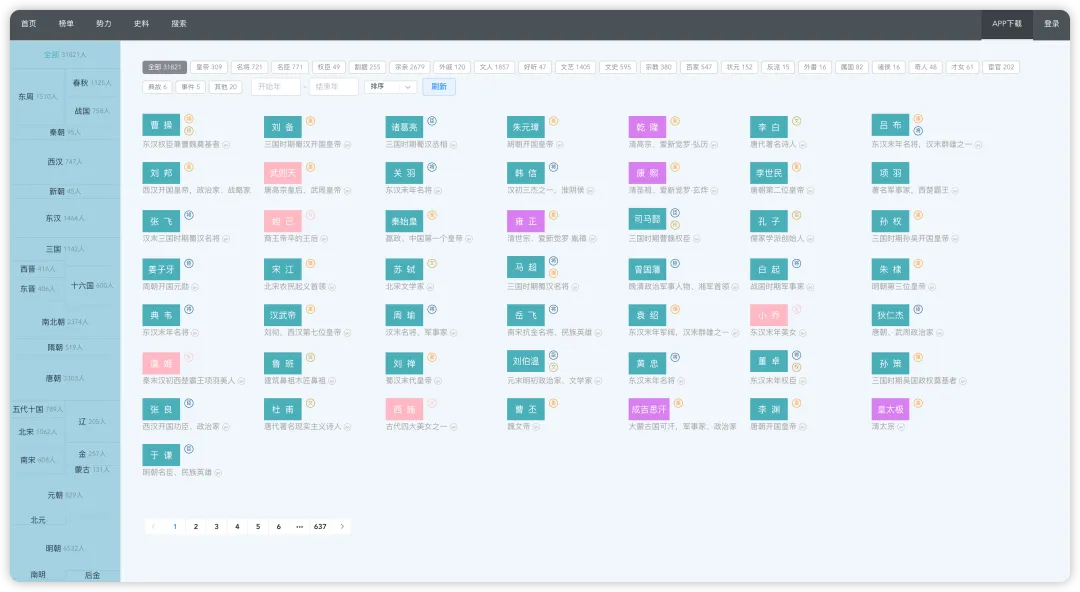Click the blue badge next to 张飞
The width and height of the screenshot is (1080, 592).
pyautogui.click(x=189, y=215)
